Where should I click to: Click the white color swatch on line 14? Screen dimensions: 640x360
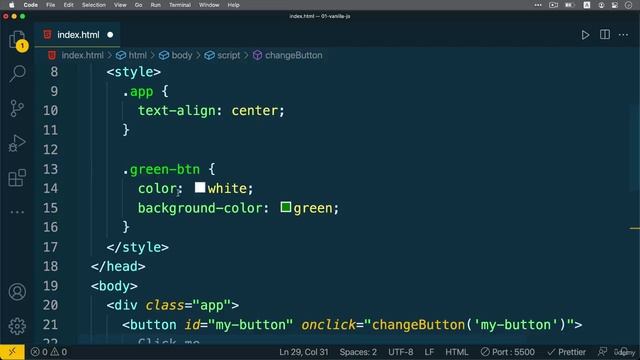point(200,187)
